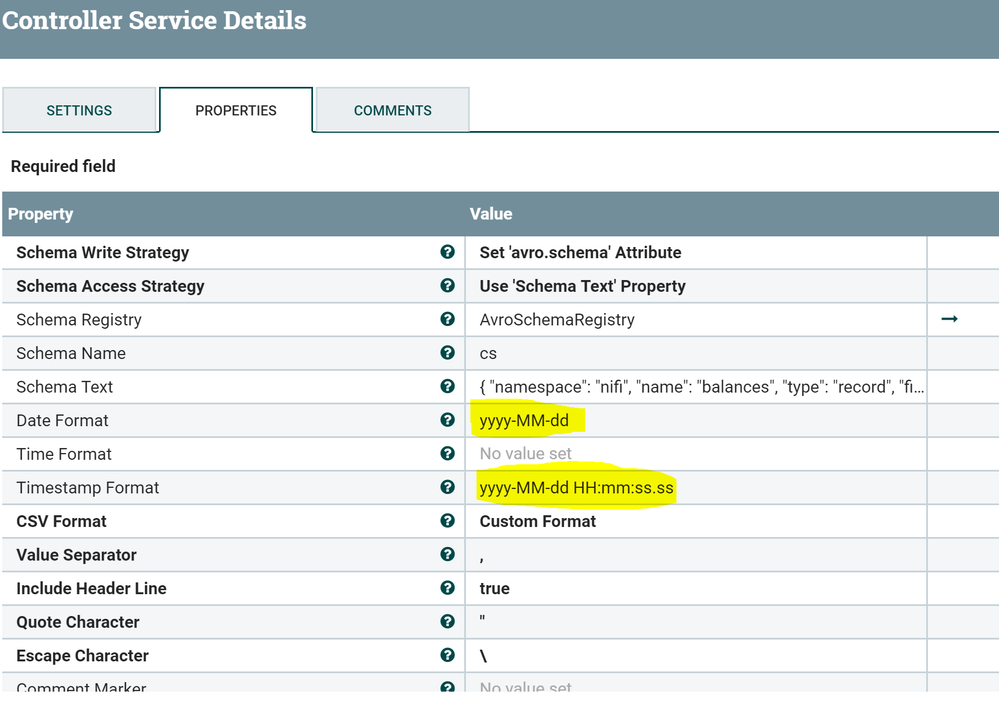Open help for Schema Write Strategy property

[x=447, y=252]
